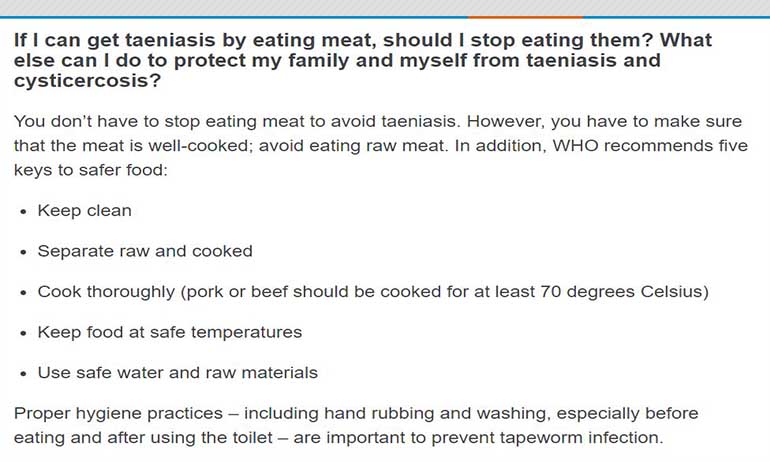The height and width of the screenshot is (462, 770).
Task: Select 'Separate raw and cooked' bullet text
Action: 145,251
